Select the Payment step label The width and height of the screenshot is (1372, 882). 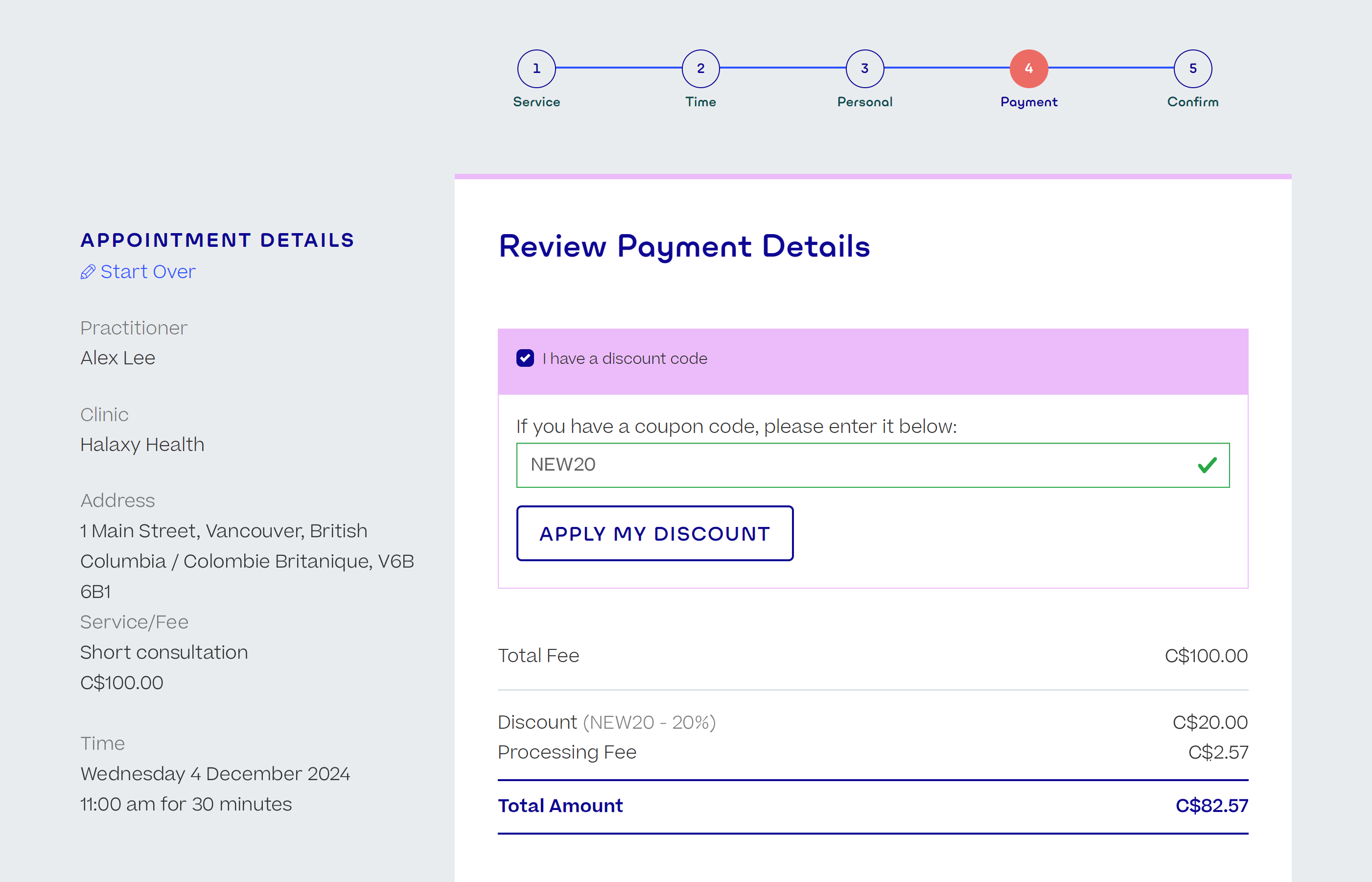pos(1028,102)
